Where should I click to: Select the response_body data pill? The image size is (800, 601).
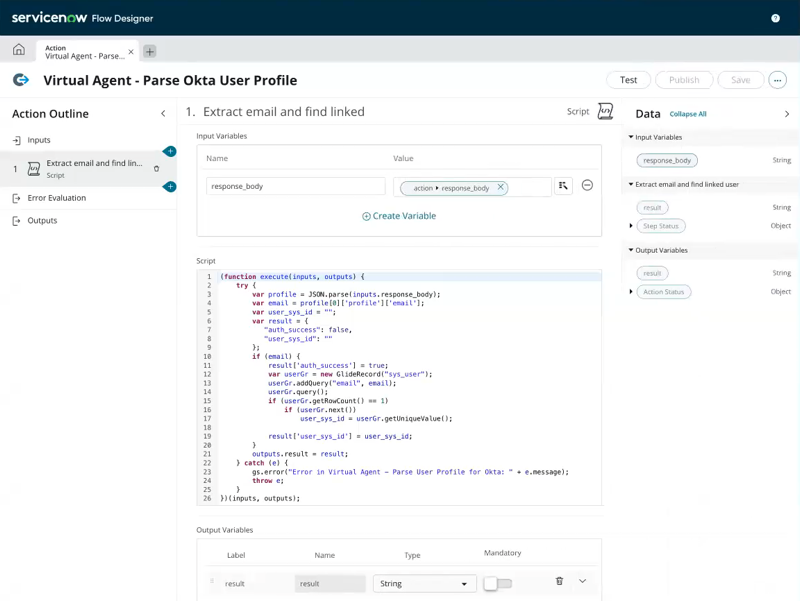pos(667,160)
